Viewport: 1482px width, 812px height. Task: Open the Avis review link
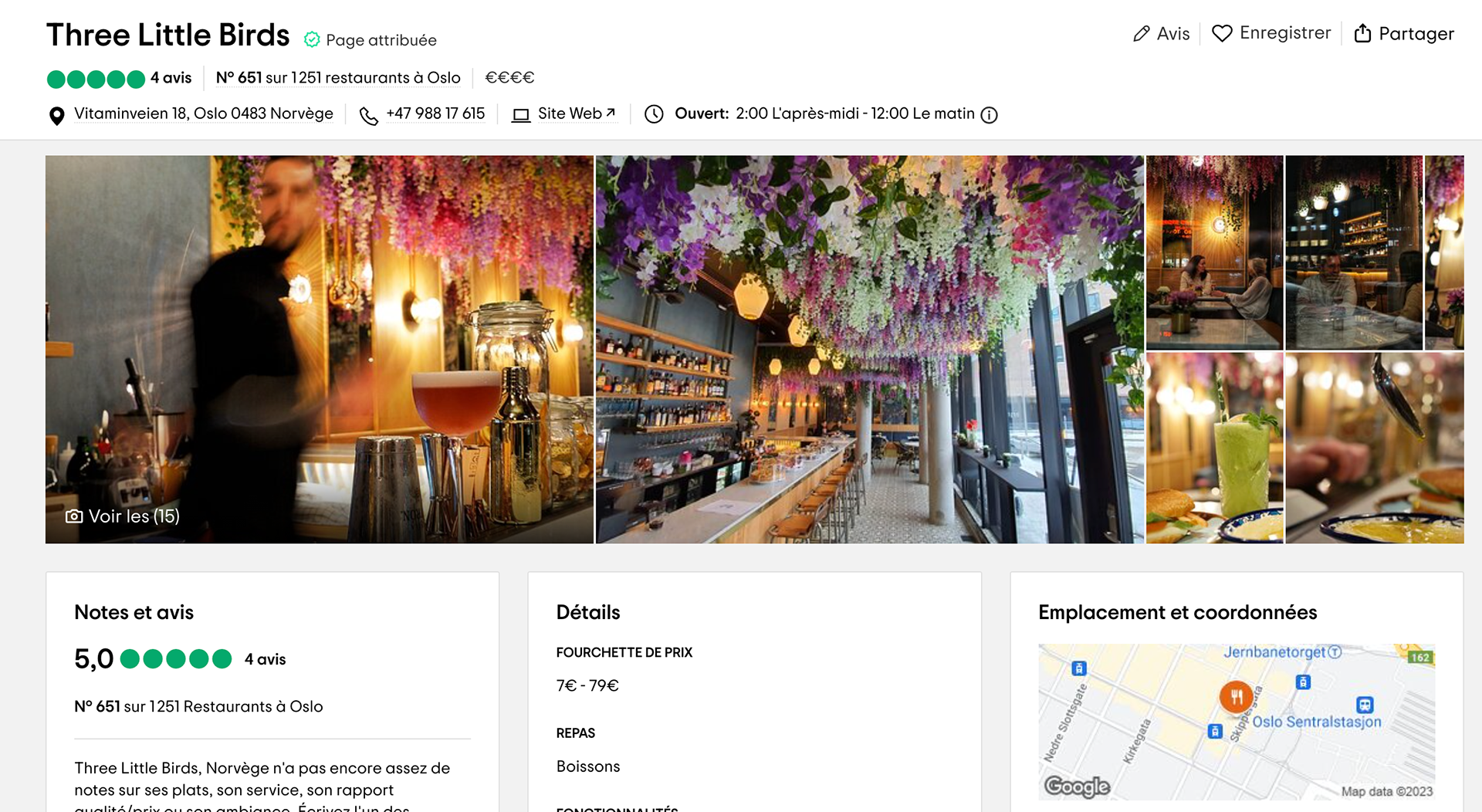(1161, 34)
